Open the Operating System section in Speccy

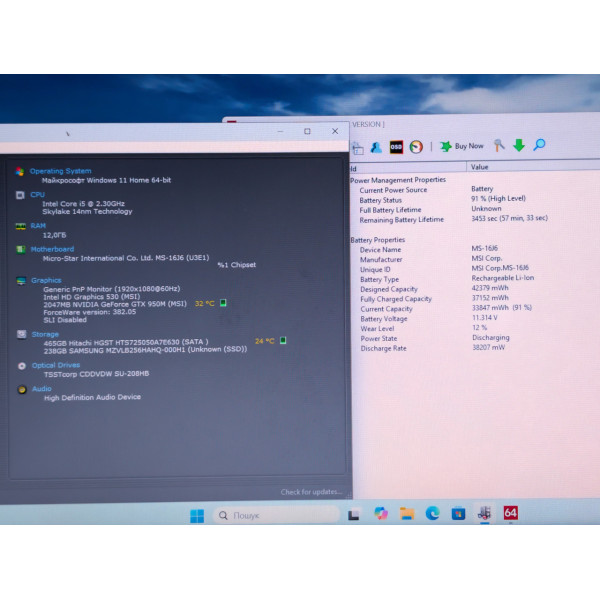(x=60, y=171)
